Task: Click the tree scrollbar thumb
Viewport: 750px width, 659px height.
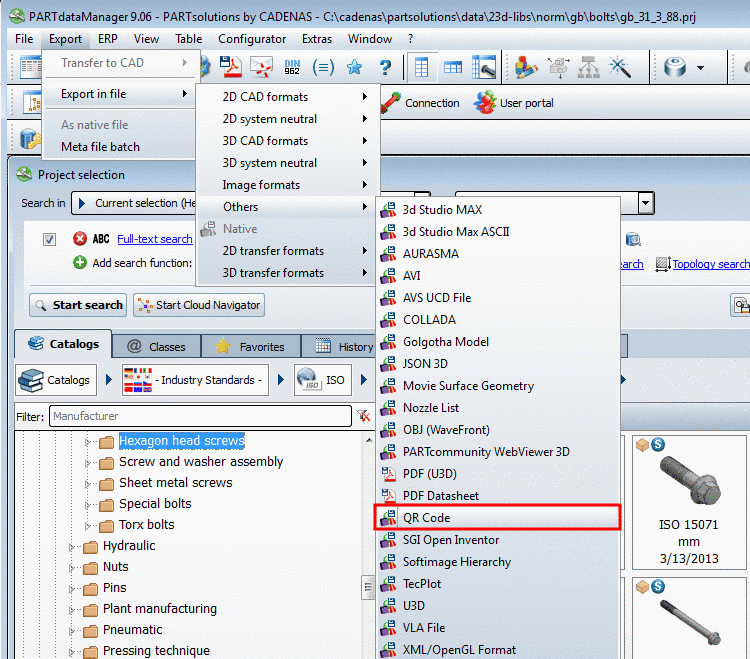Action: click(x=368, y=587)
